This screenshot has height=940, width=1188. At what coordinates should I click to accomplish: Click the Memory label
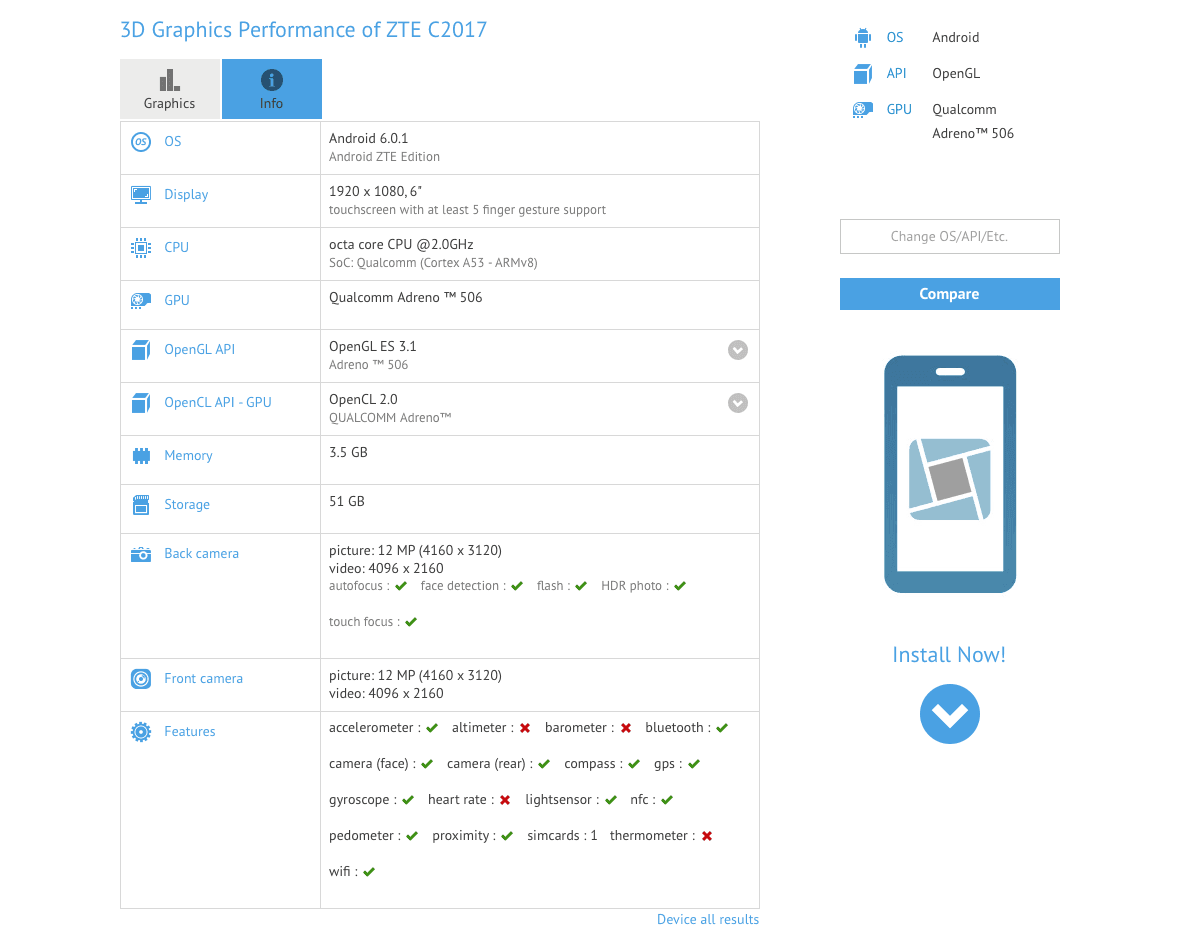(x=189, y=456)
